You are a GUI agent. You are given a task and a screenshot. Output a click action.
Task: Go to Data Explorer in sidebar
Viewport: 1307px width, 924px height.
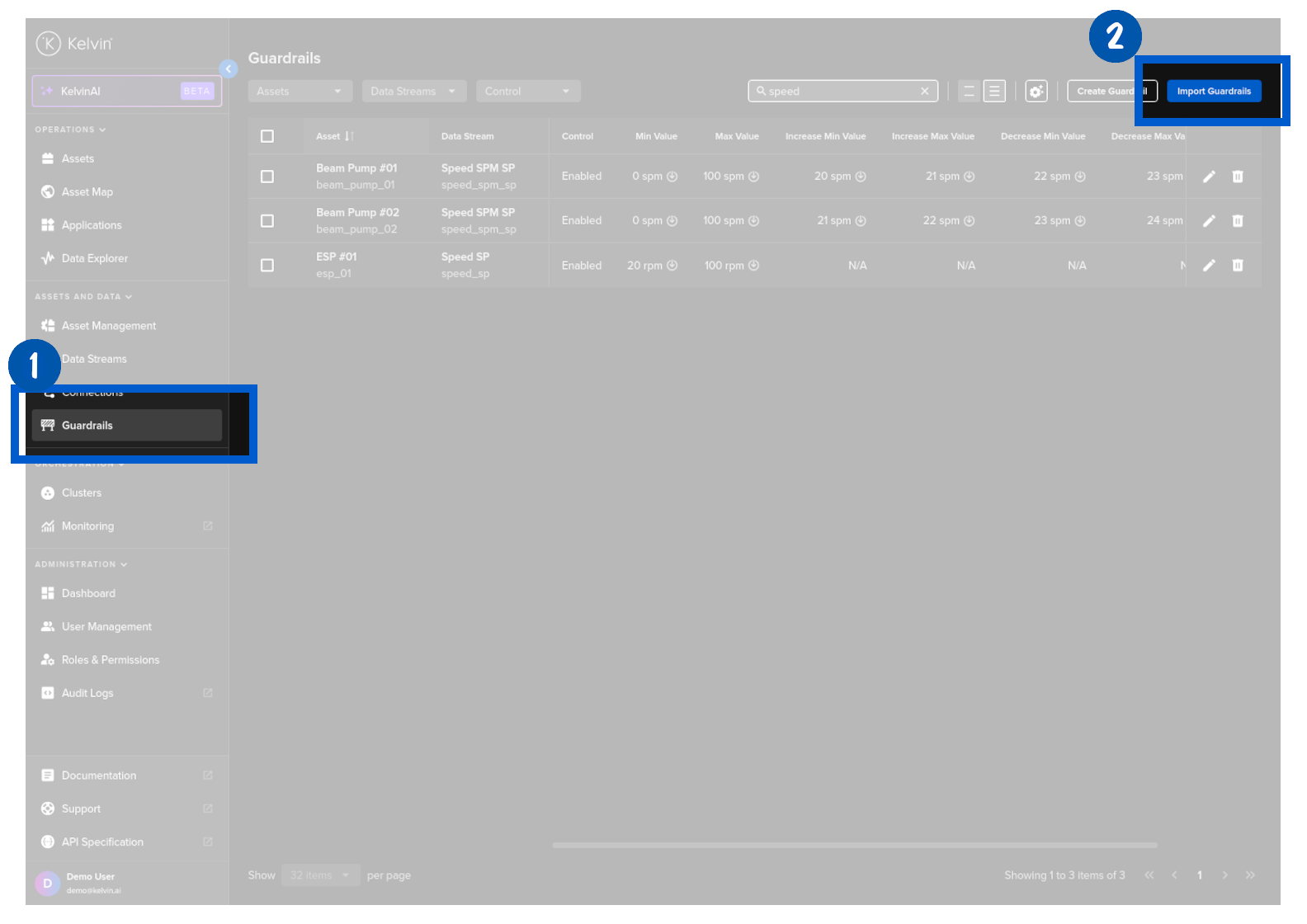click(94, 258)
